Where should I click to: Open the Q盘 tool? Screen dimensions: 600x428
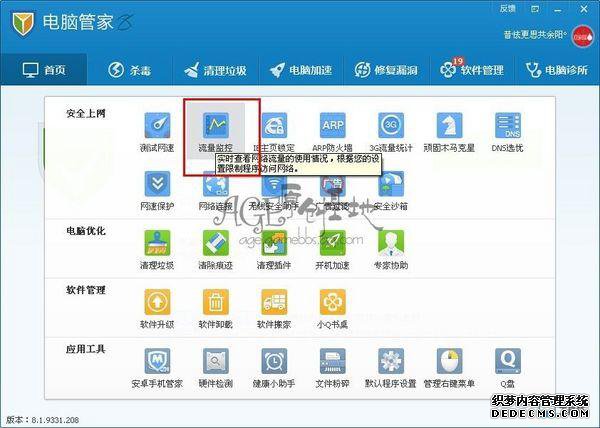(508, 368)
